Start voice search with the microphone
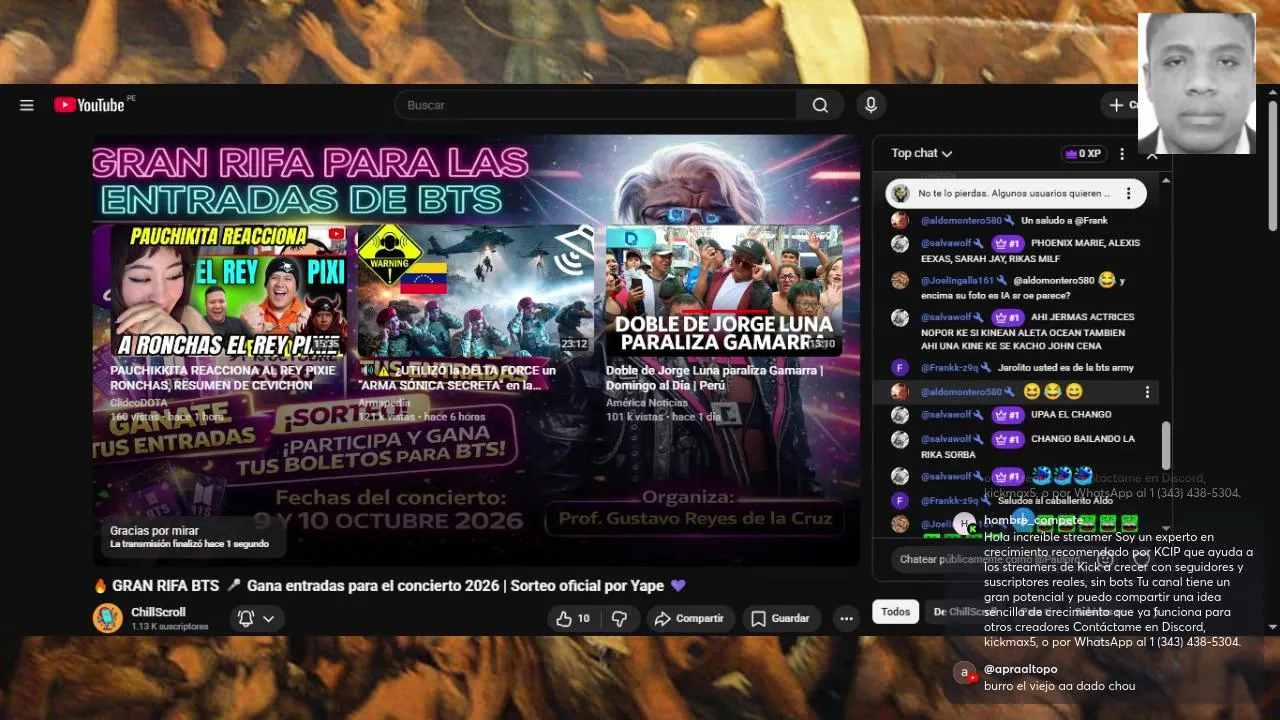The height and width of the screenshot is (720, 1280). tap(871, 105)
